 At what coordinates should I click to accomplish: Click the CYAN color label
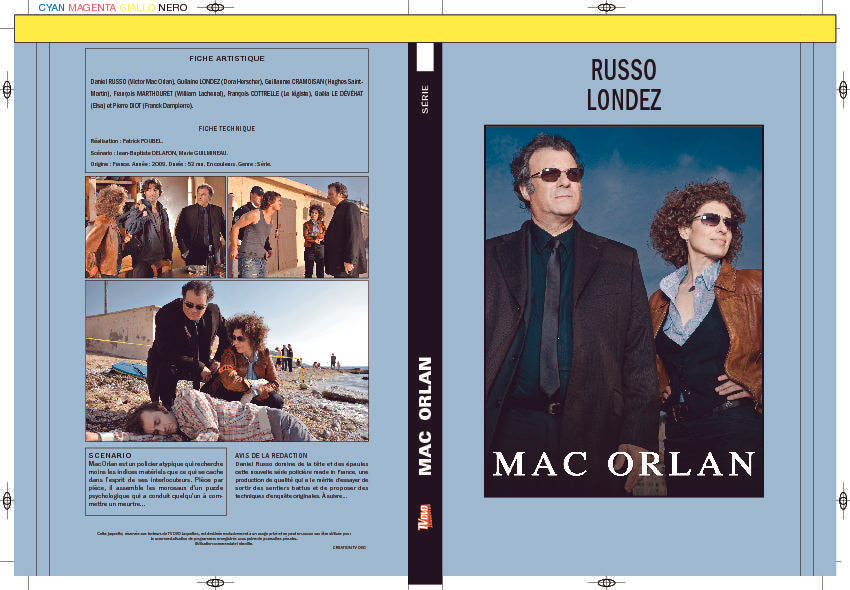tap(51, 8)
